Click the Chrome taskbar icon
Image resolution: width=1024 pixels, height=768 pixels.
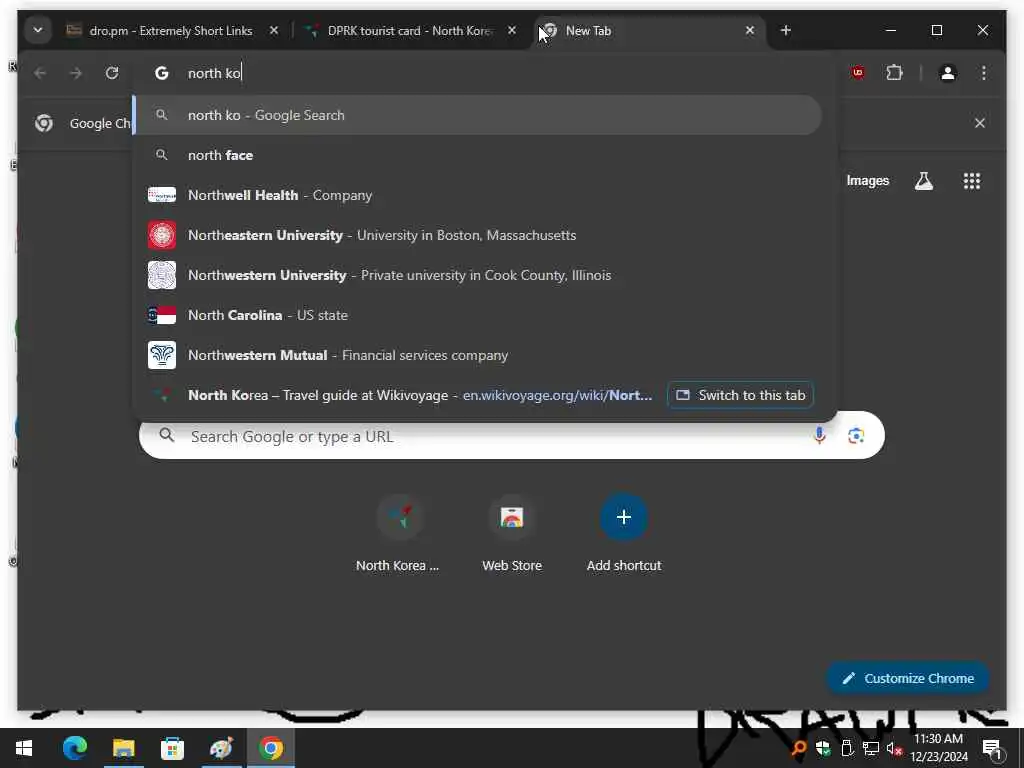tap(270, 748)
